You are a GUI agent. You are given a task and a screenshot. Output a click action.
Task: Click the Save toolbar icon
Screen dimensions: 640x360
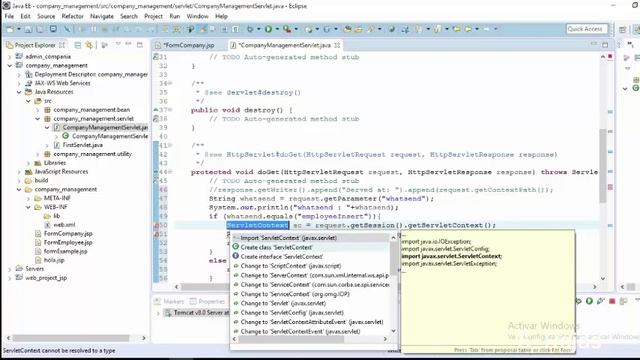[28, 29]
